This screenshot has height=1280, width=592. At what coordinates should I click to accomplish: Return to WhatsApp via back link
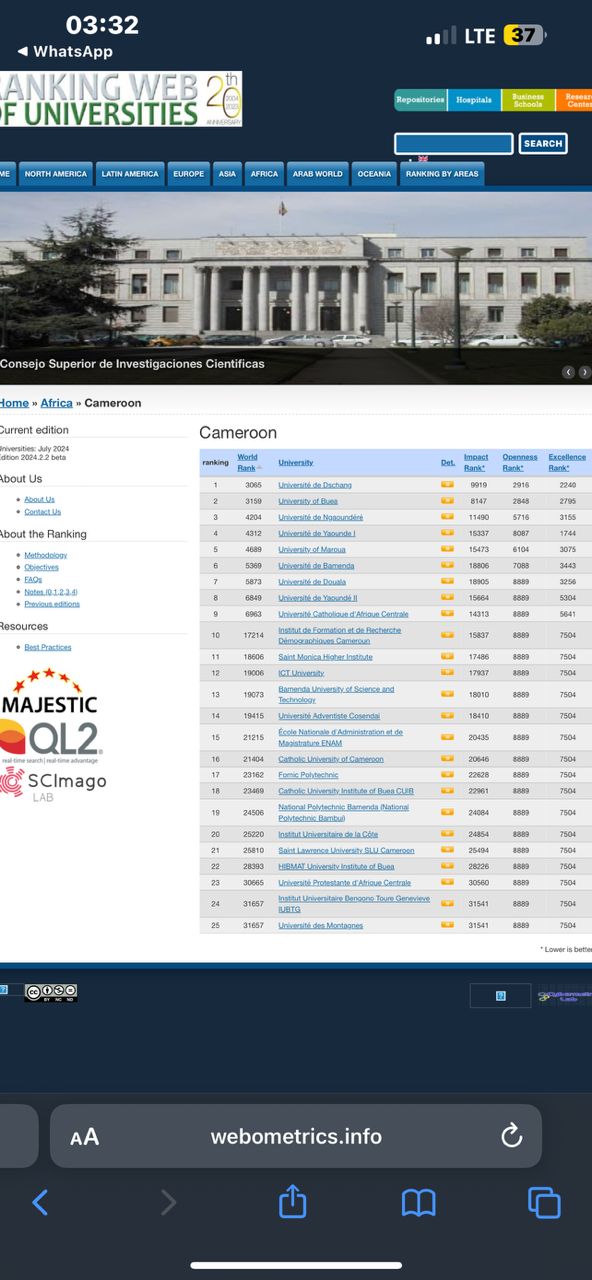pos(65,51)
